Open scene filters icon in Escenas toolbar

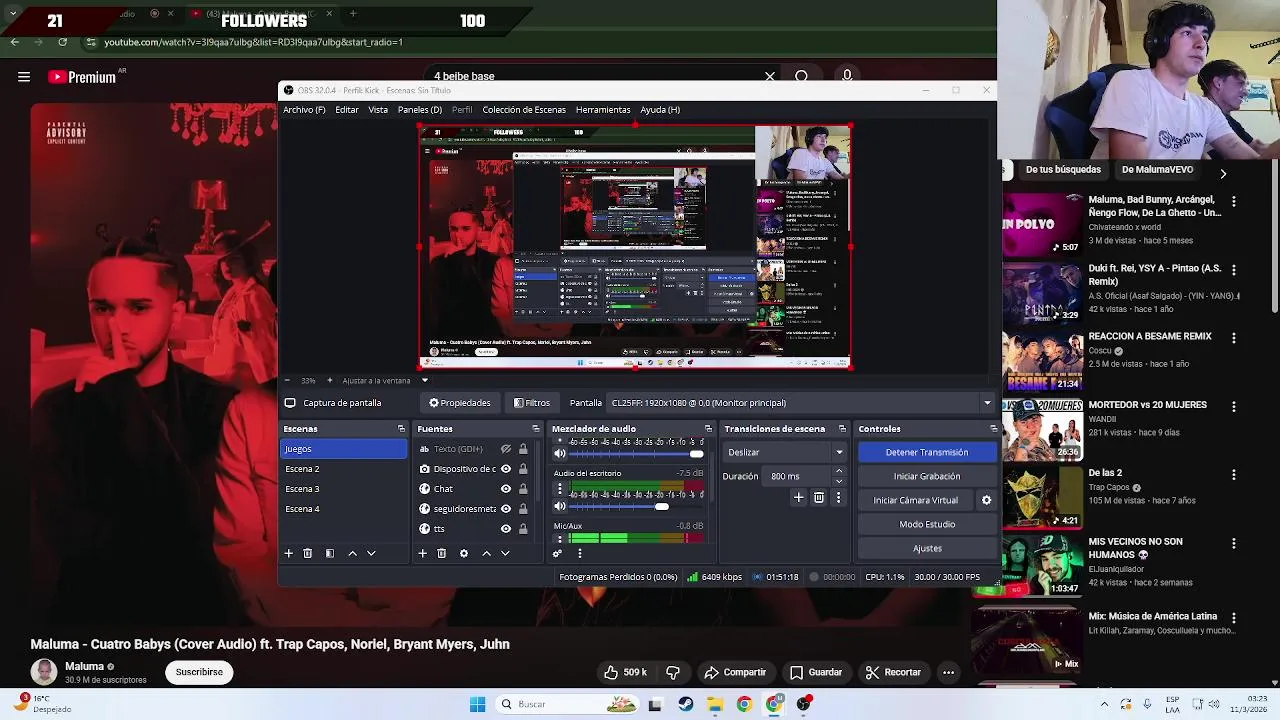click(x=330, y=553)
